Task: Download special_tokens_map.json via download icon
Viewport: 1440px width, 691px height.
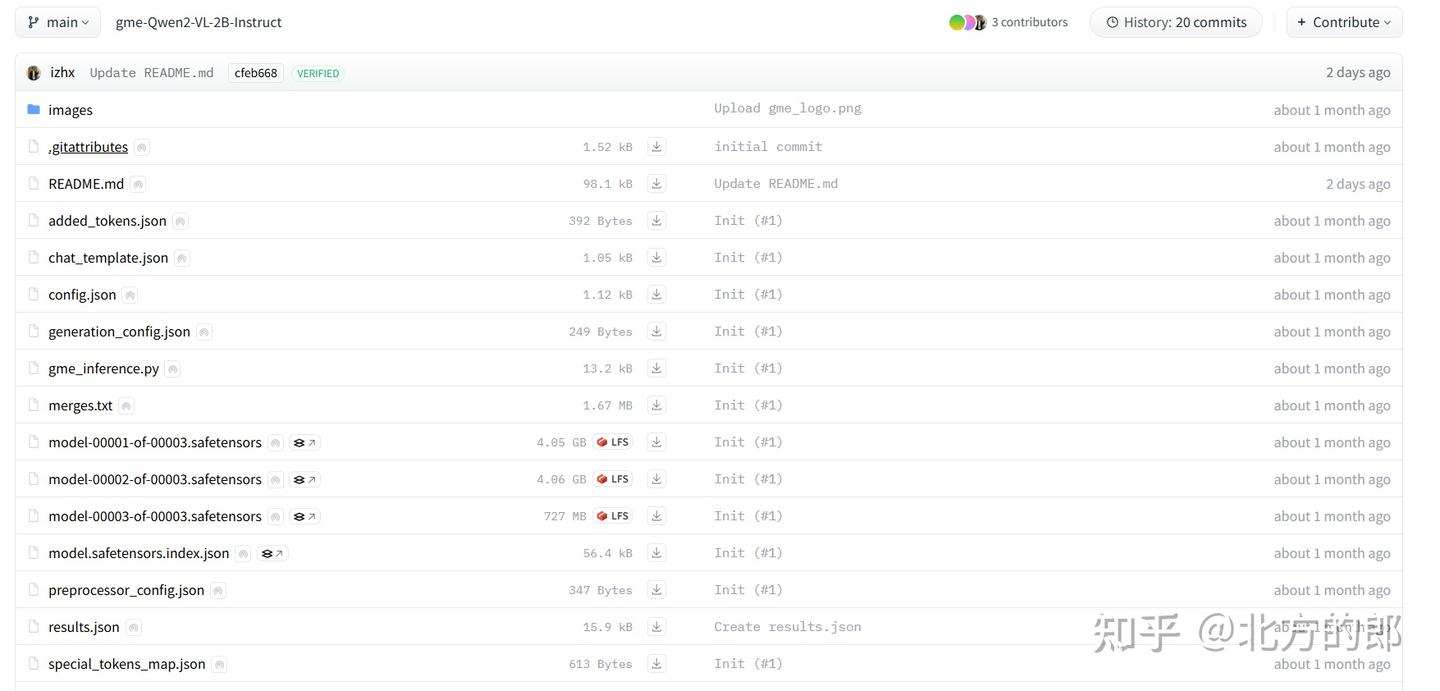Action: coord(656,664)
